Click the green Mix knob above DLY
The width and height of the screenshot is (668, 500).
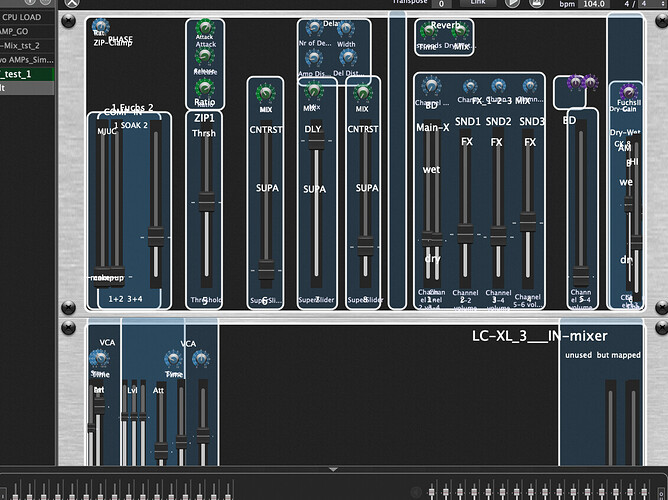click(314, 91)
